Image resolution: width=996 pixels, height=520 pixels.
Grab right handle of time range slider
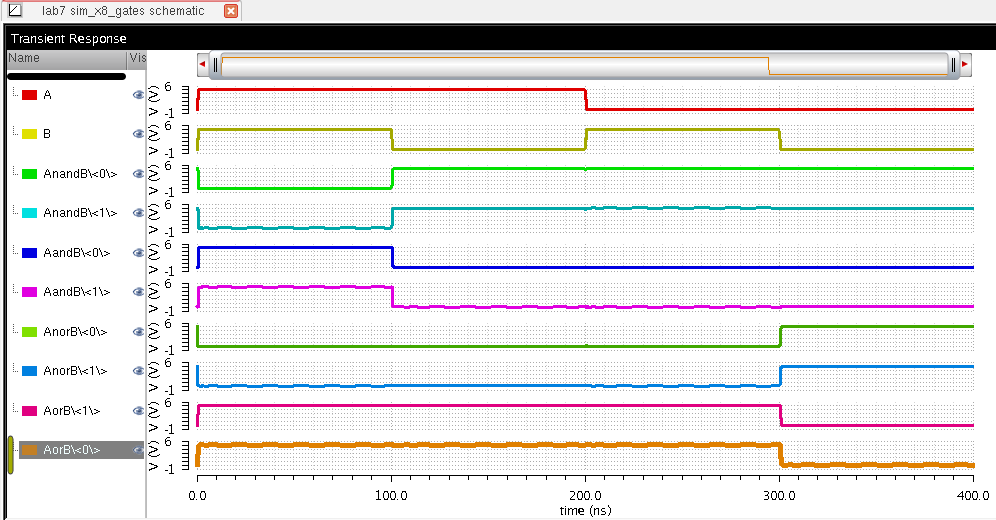point(953,65)
